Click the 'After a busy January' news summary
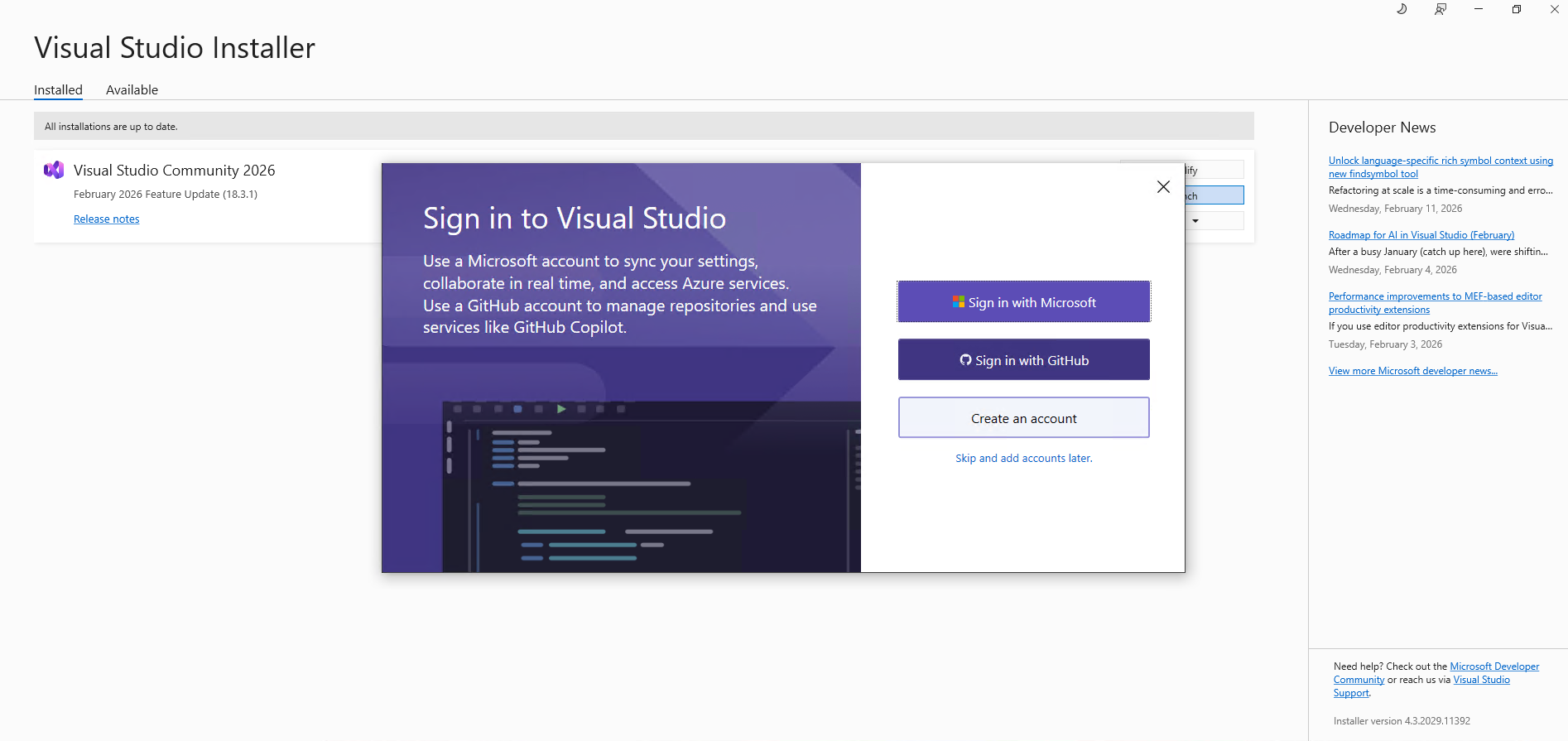The height and width of the screenshot is (741, 1568). click(1438, 252)
